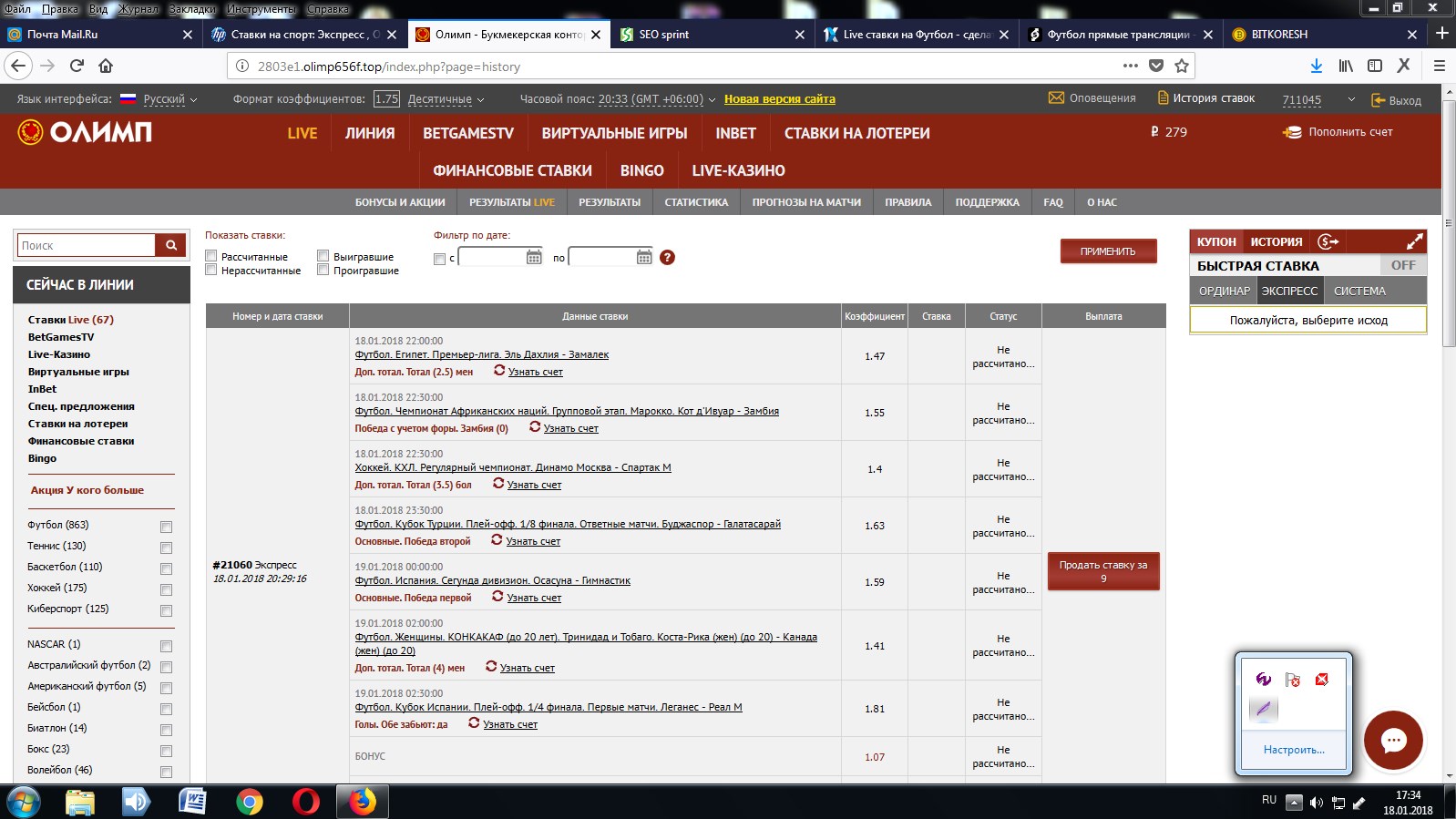Image resolution: width=1456 pixels, height=819 pixels.
Task: Open История ставок link
Action: click(1205, 98)
